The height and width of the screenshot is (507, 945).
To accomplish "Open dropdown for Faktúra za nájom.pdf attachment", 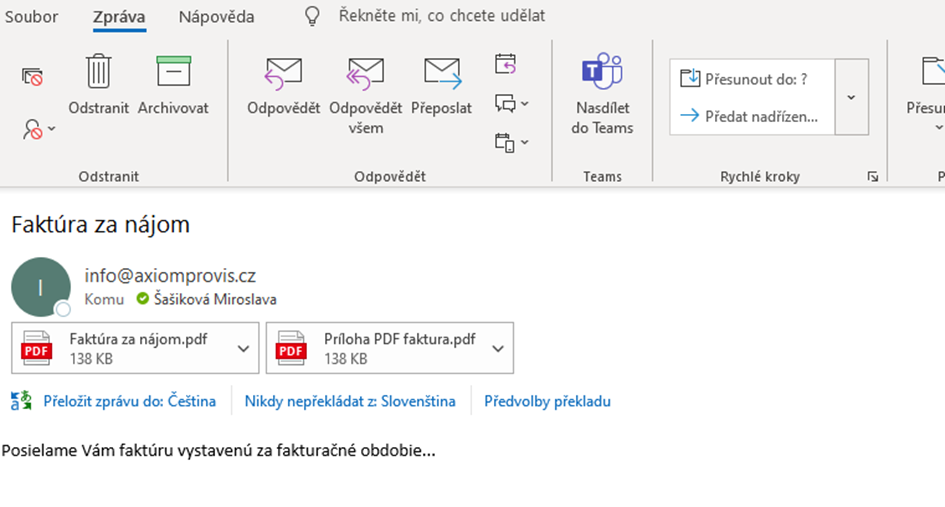I will click(x=243, y=348).
